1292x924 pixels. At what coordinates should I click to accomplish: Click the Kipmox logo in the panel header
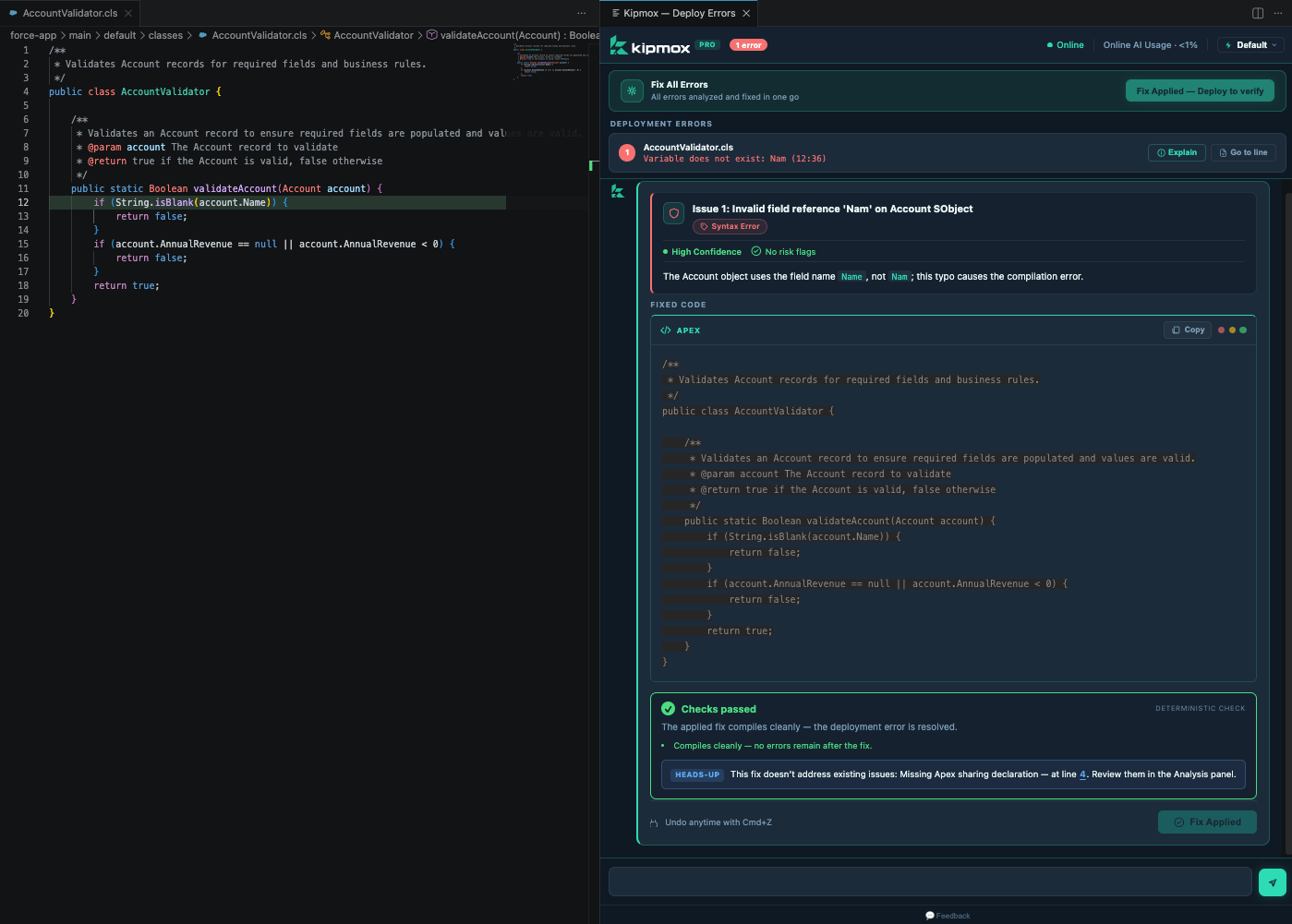coord(649,45)
